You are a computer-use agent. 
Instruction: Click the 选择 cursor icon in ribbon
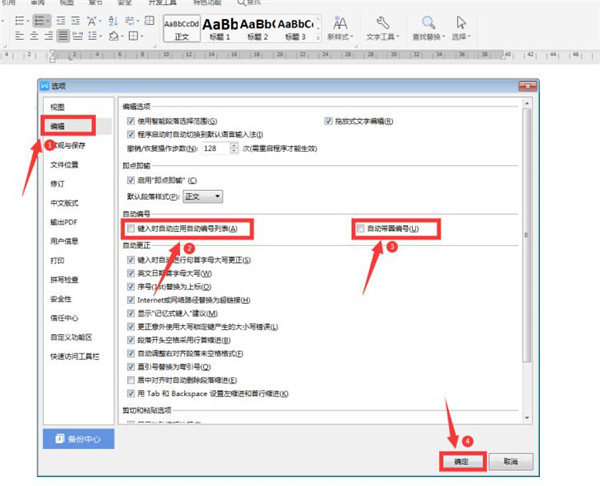click(x=461, y=23)
